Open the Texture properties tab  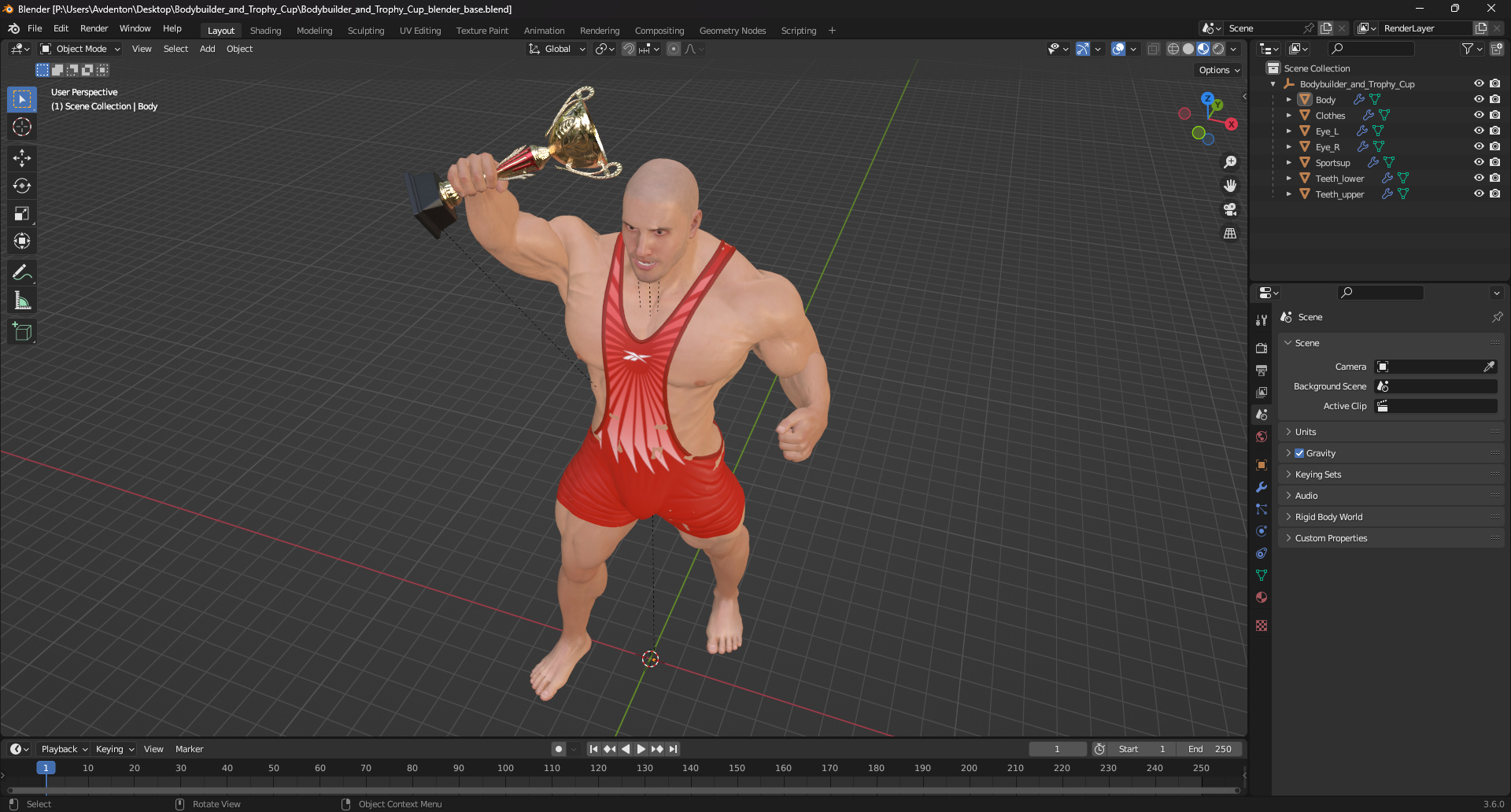tap(1262, 626)
